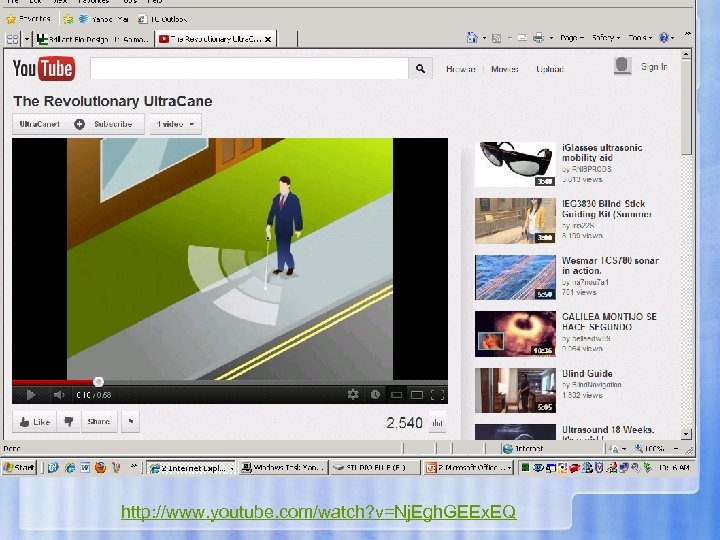Like the video with thumbs up

(34, 422)
